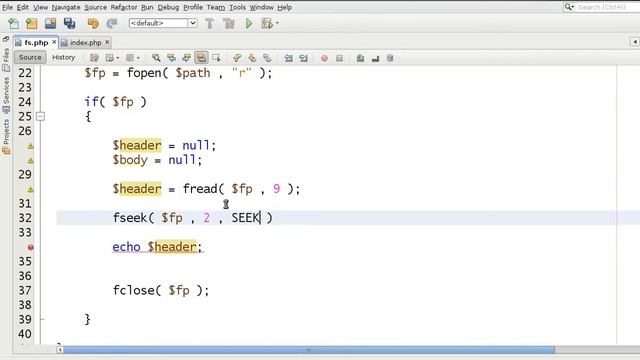Click the Build Project hammer icon
Screen dimensions: 640x360
click(x=209, y=23)
